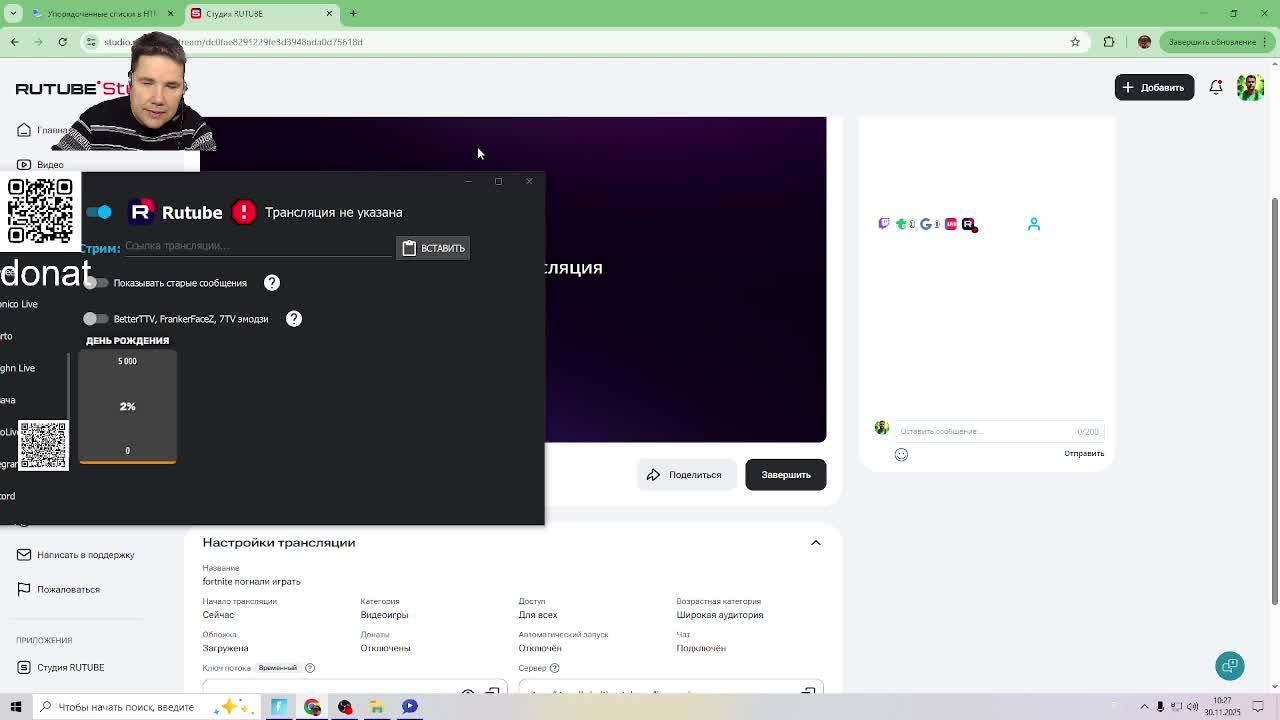
Task: Paste link with the ВСТАВИТЬ button
Action: [433, 248]
